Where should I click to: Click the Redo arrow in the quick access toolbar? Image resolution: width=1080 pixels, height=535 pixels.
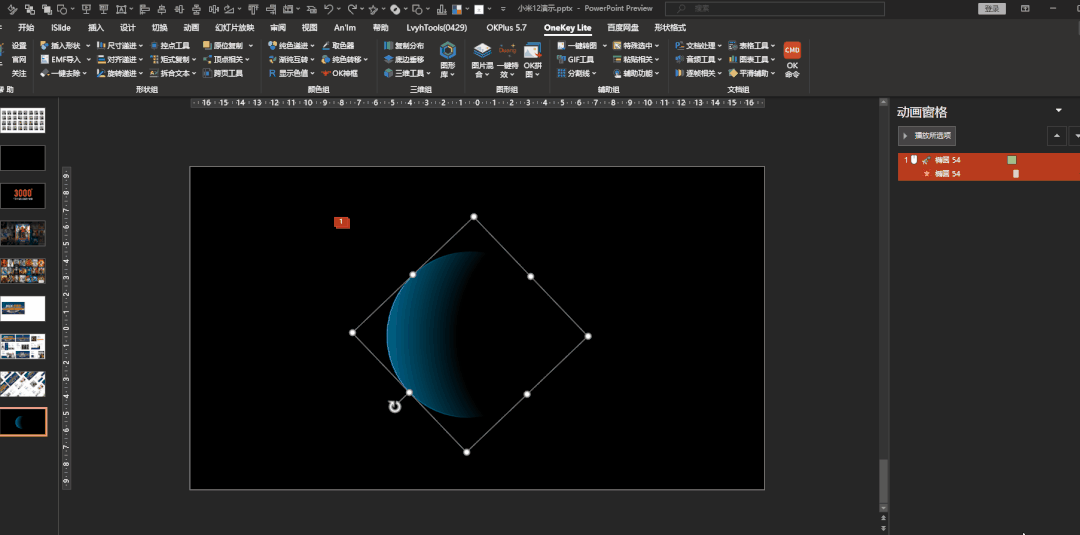(353, 9)
